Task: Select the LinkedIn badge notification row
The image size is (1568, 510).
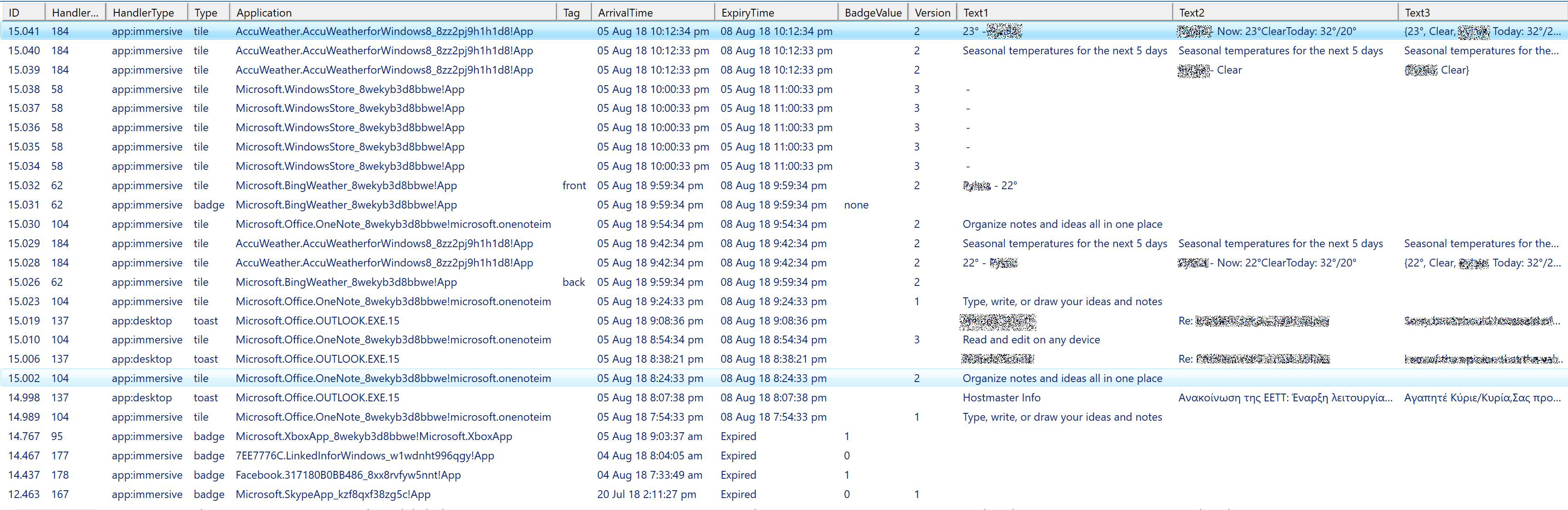Action: 364,456
